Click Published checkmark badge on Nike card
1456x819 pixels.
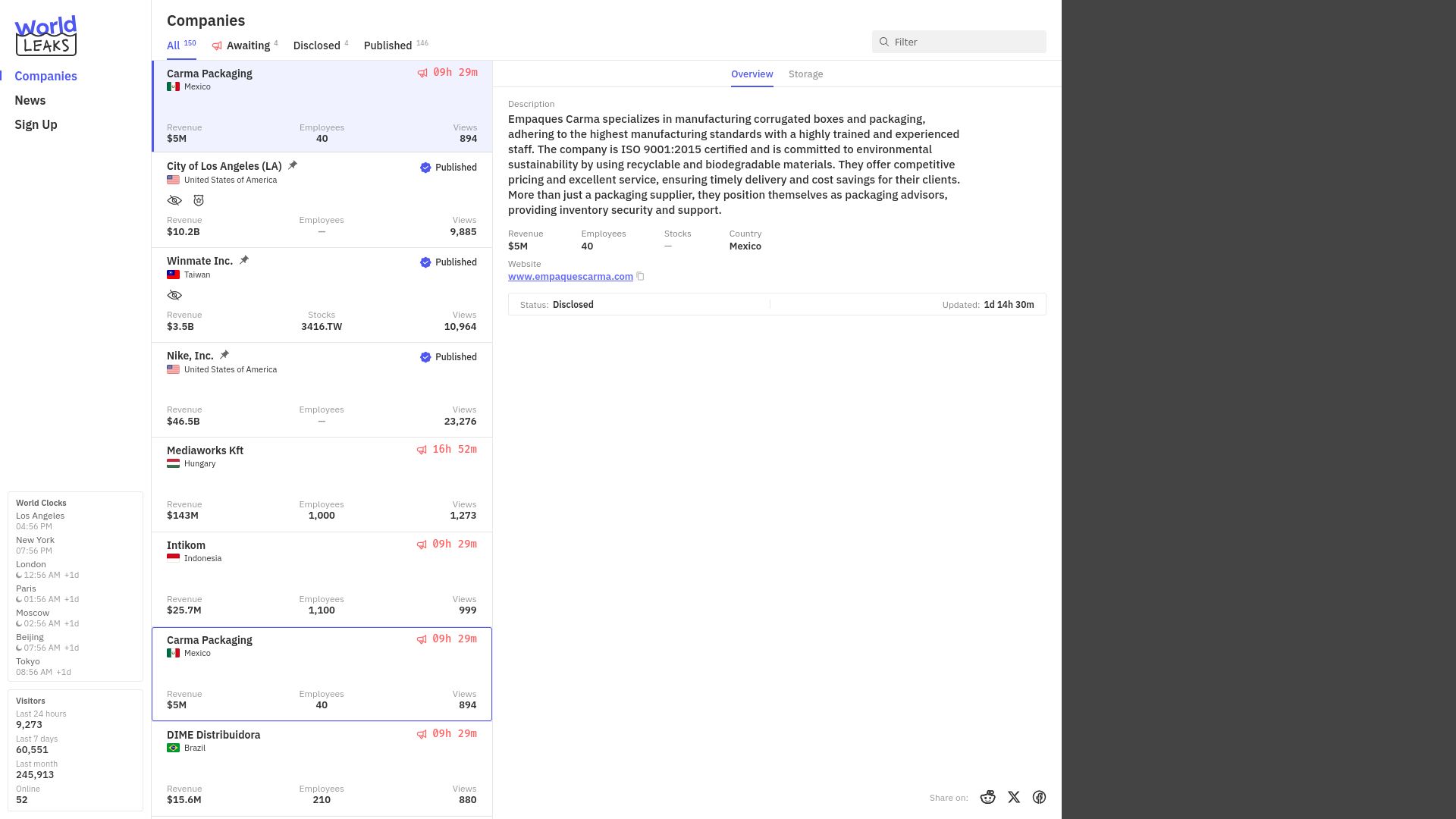click(425, 357)
